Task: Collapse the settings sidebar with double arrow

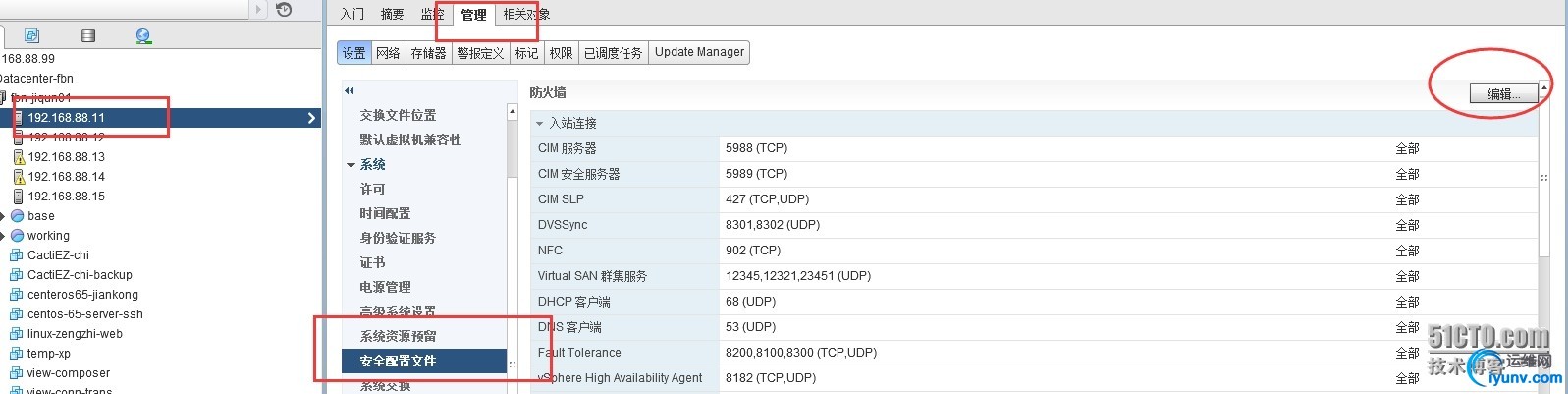Action: 349,90
